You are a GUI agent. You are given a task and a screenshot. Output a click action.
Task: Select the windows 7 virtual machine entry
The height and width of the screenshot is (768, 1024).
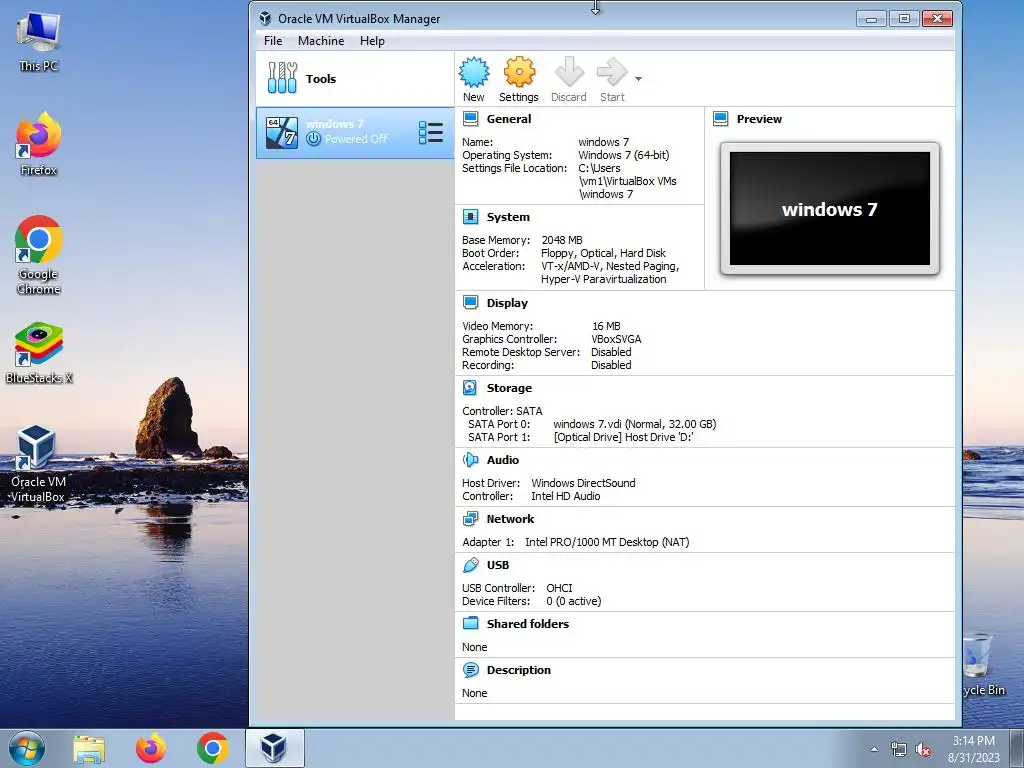point(355,133)
